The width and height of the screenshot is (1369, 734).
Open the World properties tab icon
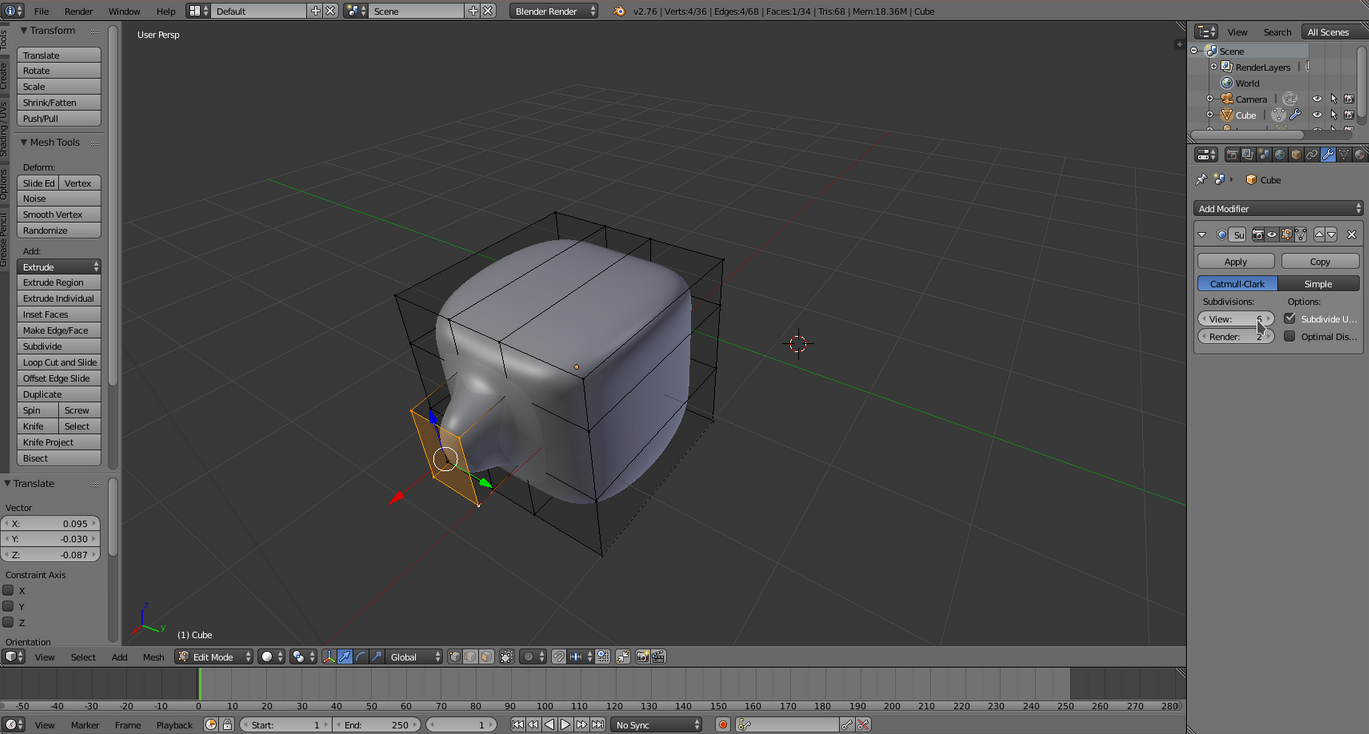tap(1279, 155)
